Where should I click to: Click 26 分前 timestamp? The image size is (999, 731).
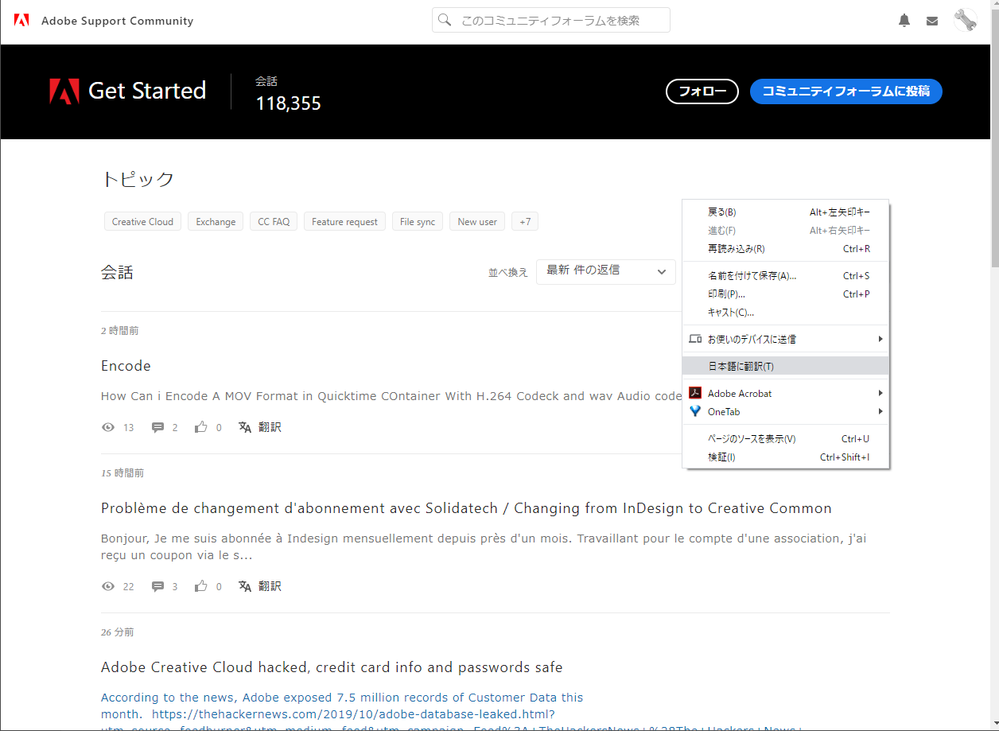[x=117, y=632]
